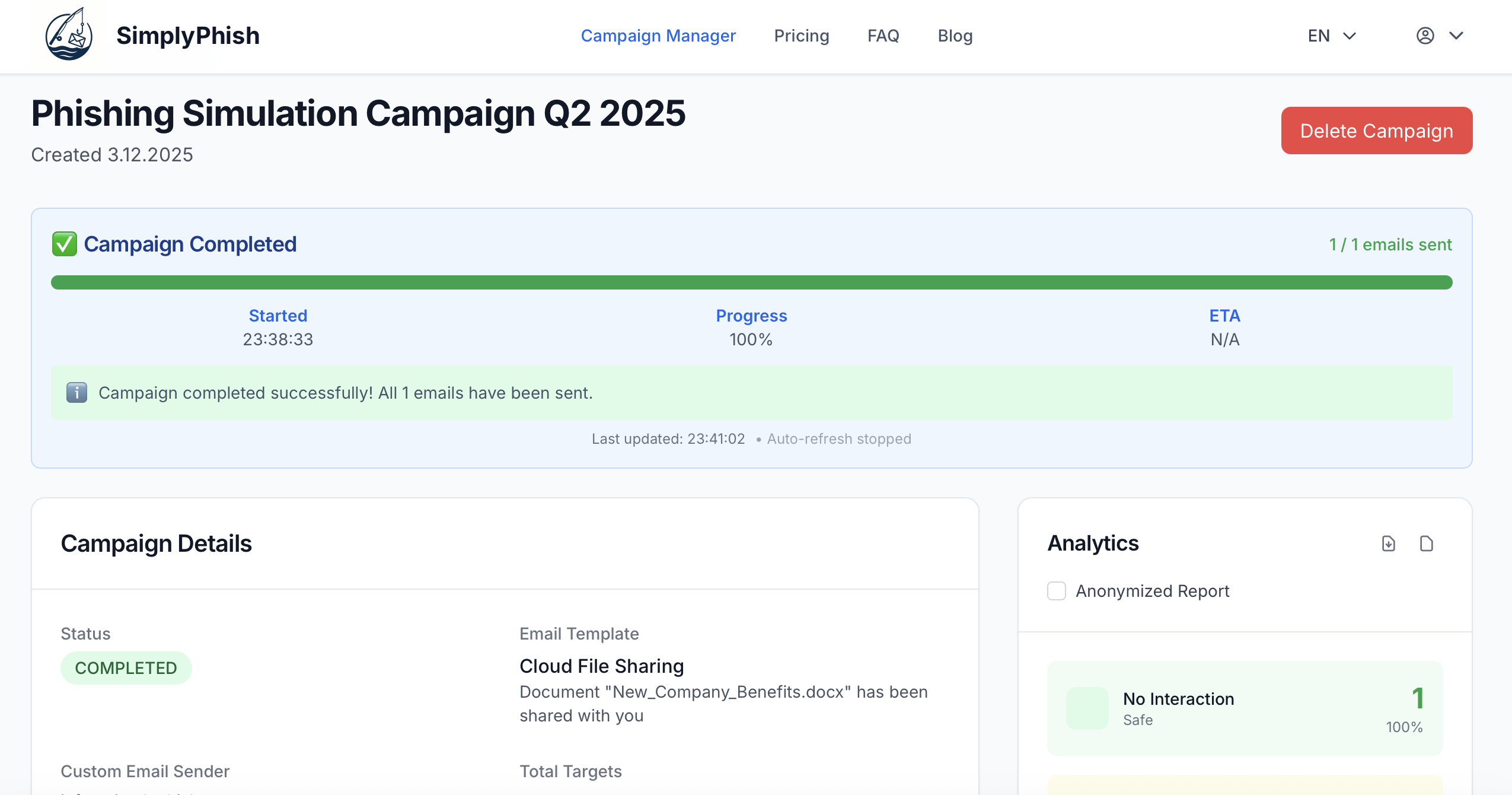Image resolution: width=1512 pixels, height=795 pixels.
Task: Open the document report icon in Analytics
Action: 1427,543
